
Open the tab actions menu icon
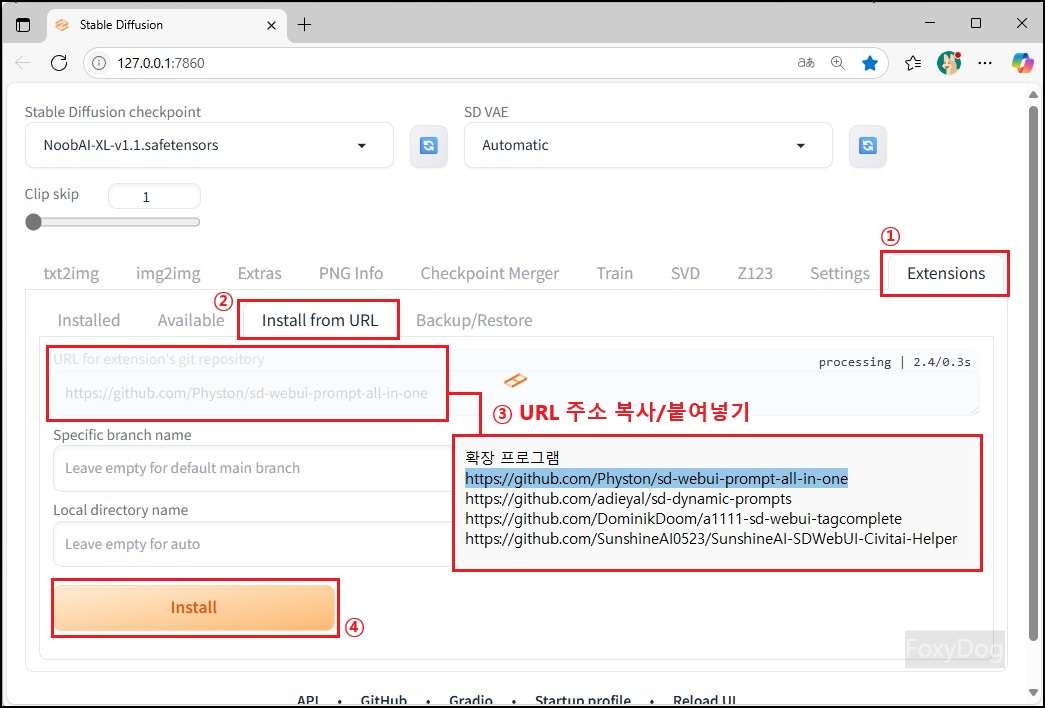23,25
